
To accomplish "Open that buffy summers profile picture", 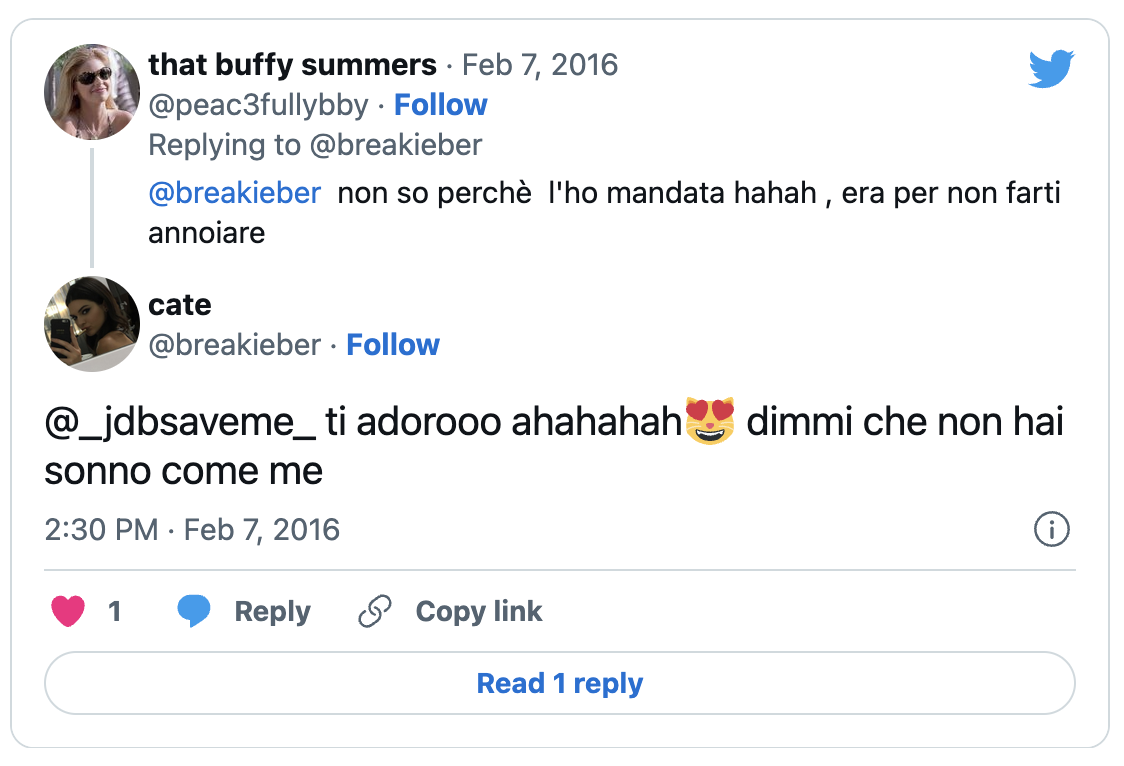I will tap(92, 92).
